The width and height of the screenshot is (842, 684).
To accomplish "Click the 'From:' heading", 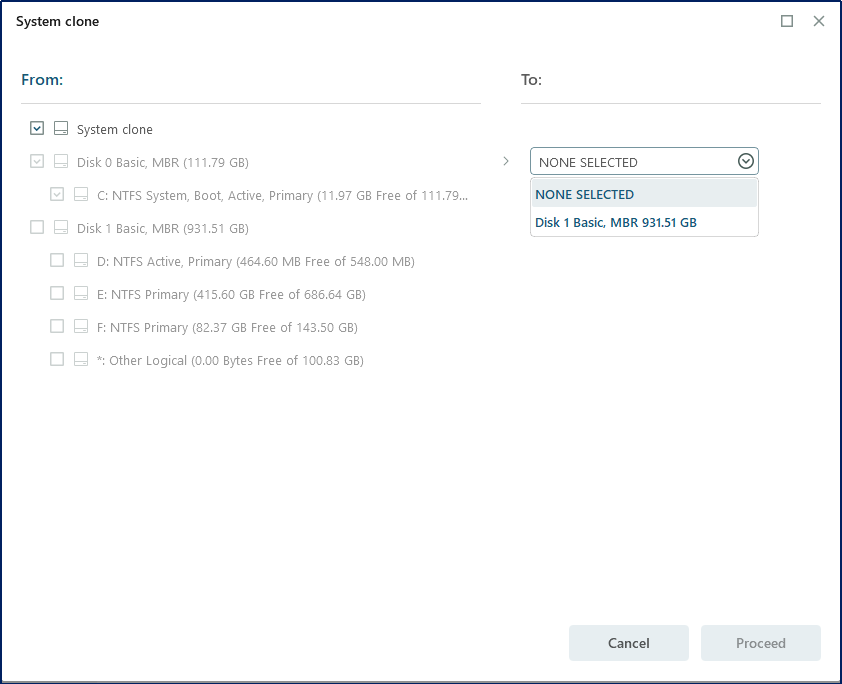I will 42,79.
